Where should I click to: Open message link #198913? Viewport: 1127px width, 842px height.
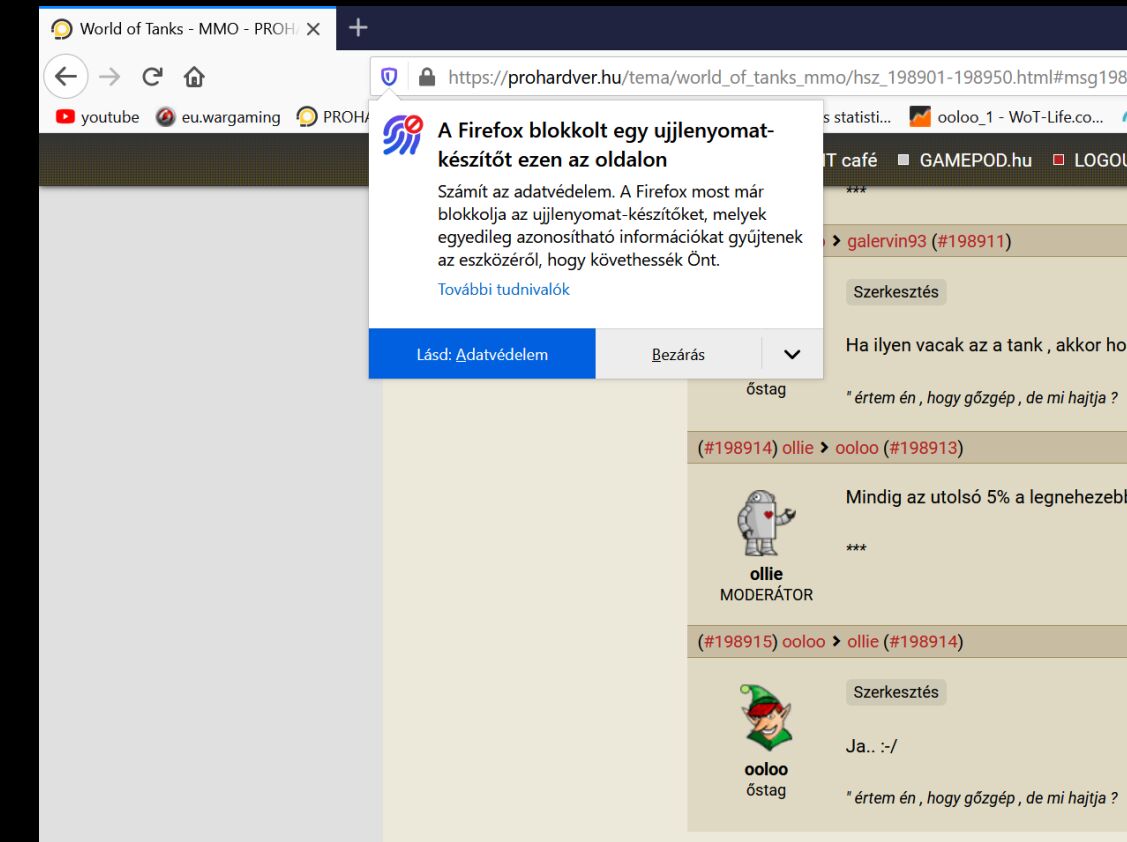pyautogui.click(x=923, y=448)
